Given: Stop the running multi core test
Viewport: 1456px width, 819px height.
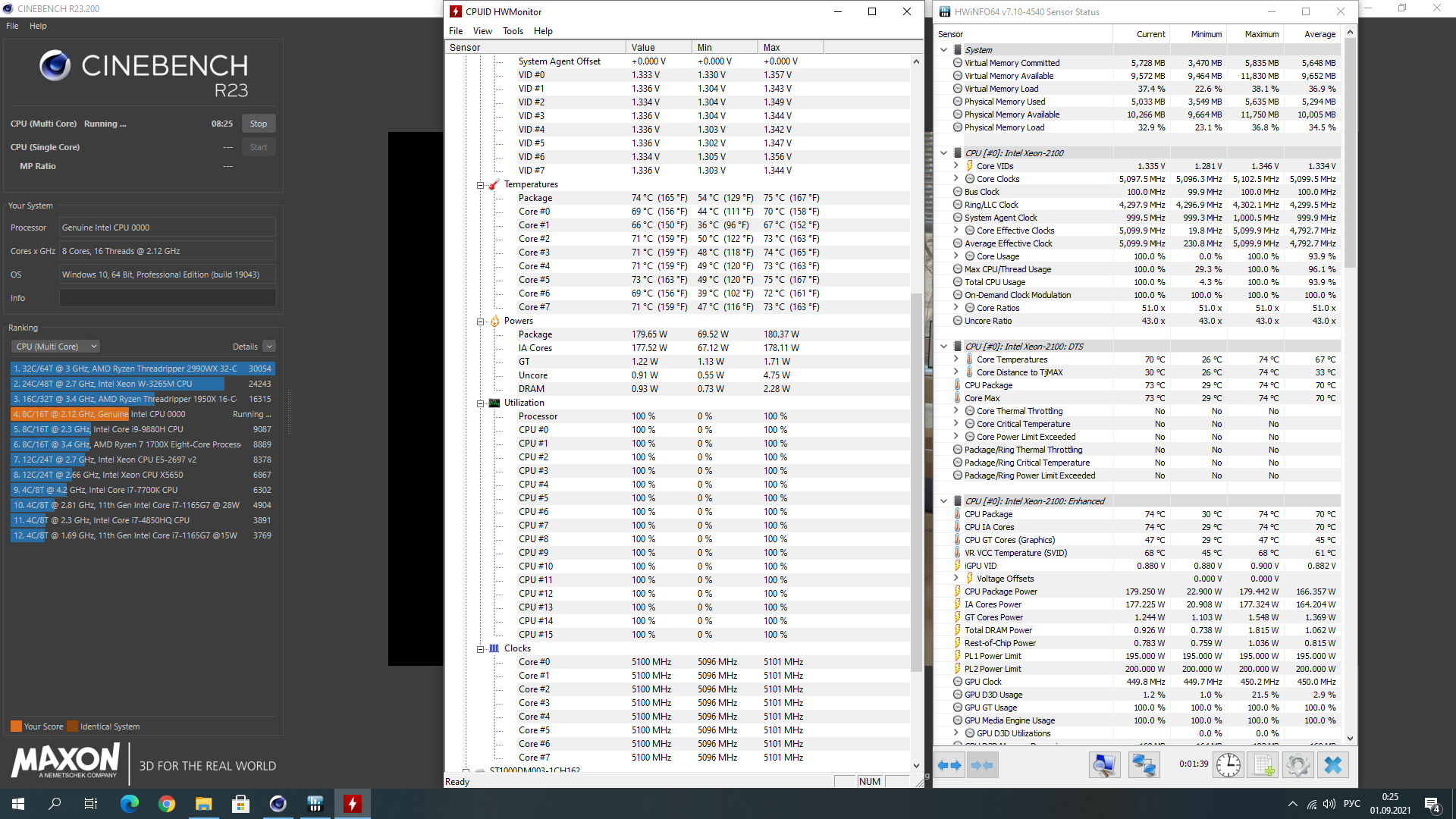Looking at the screenshot, I should 258,124.
